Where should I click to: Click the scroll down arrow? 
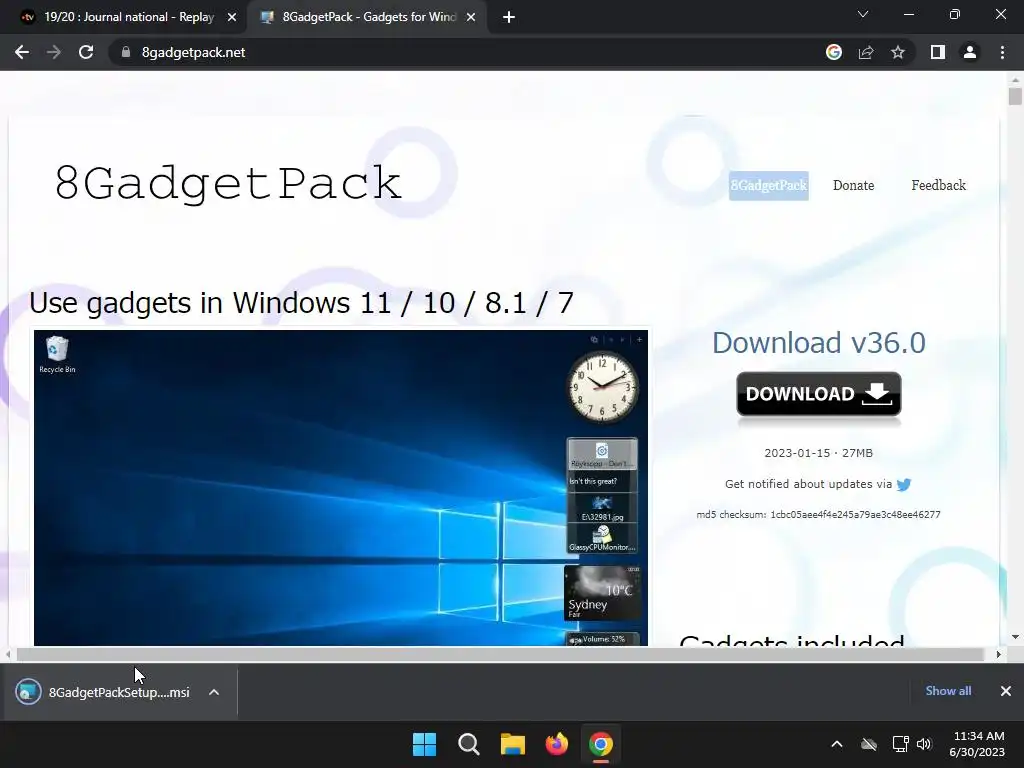[1015, 637]
